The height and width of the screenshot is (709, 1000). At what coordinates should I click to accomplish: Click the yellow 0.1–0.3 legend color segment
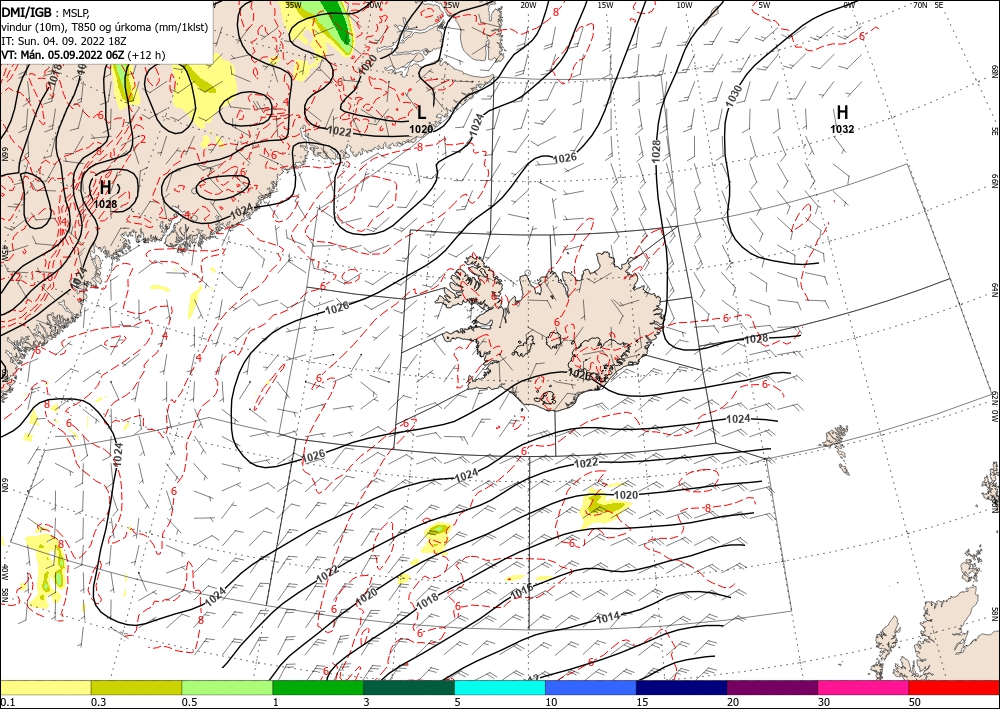46,687
